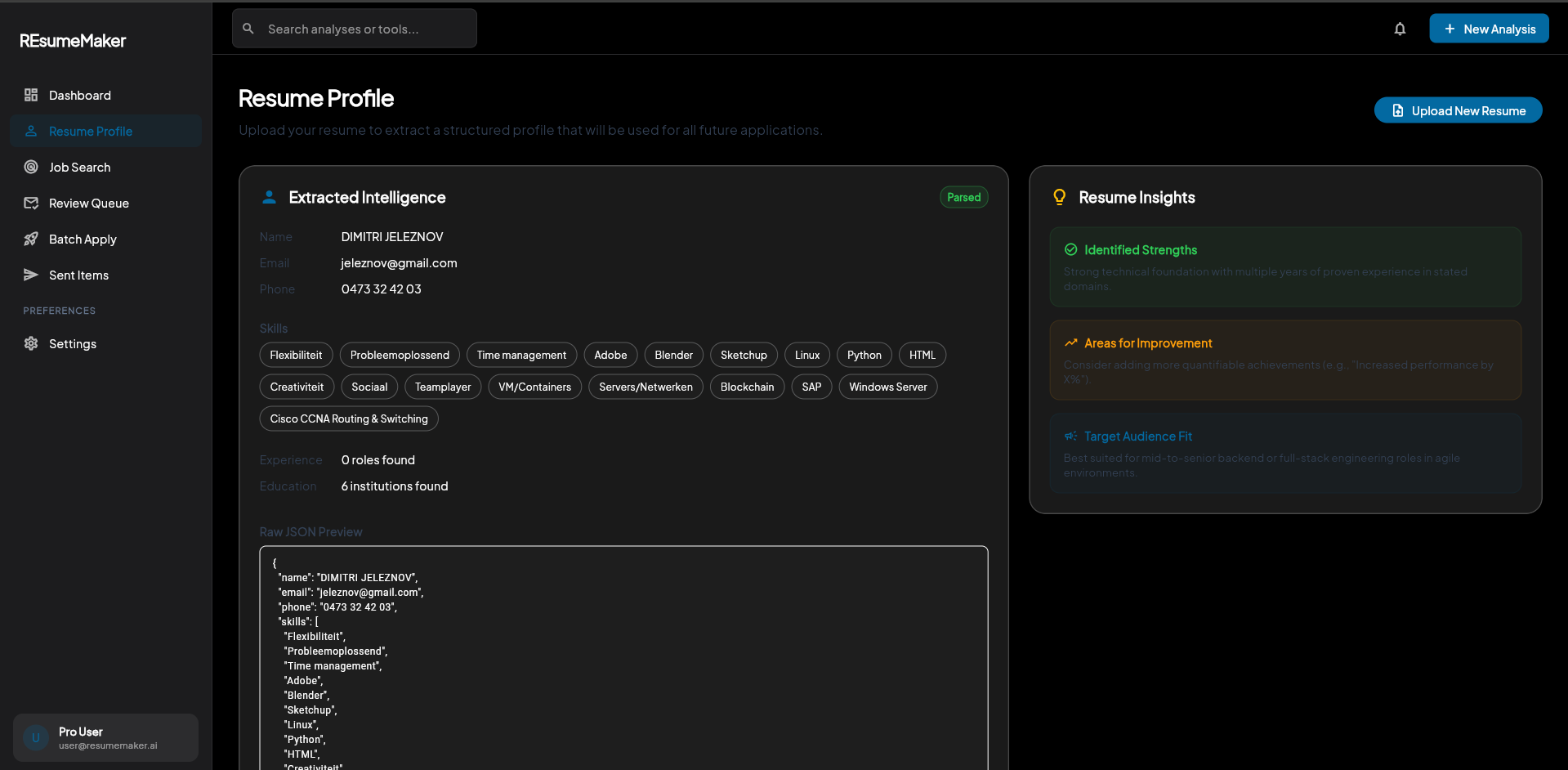This screenshot has height=770, width=1568.
Task: Open the Pro User profile at bottom left
Action: tap(105, 736)
